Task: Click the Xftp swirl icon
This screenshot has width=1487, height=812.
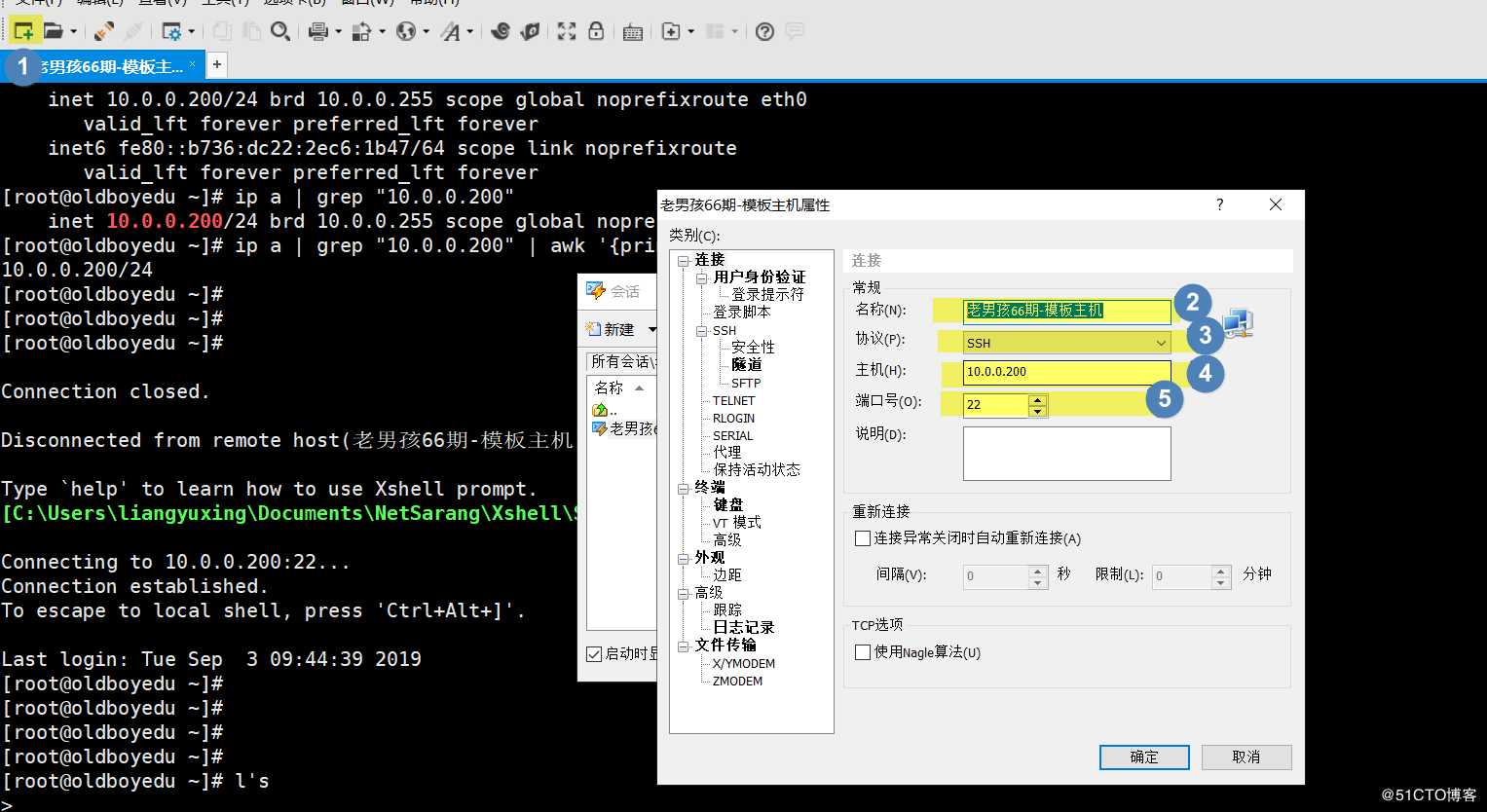Action: click(501, 32)
